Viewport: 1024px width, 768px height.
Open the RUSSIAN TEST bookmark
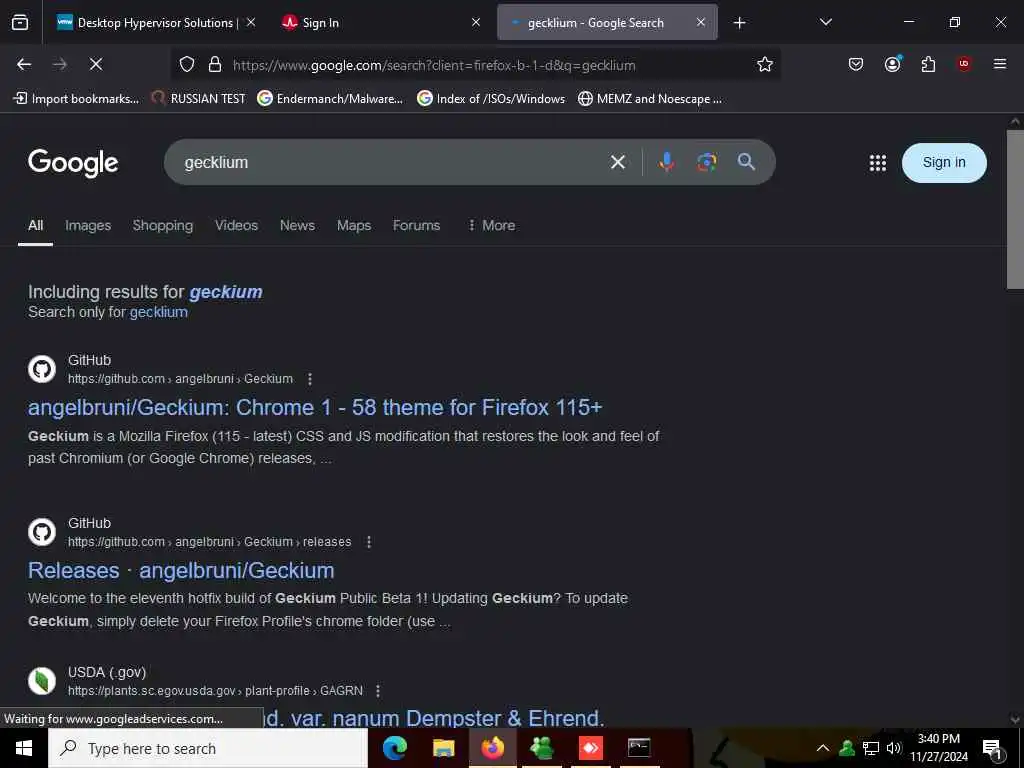click(199, 99)
